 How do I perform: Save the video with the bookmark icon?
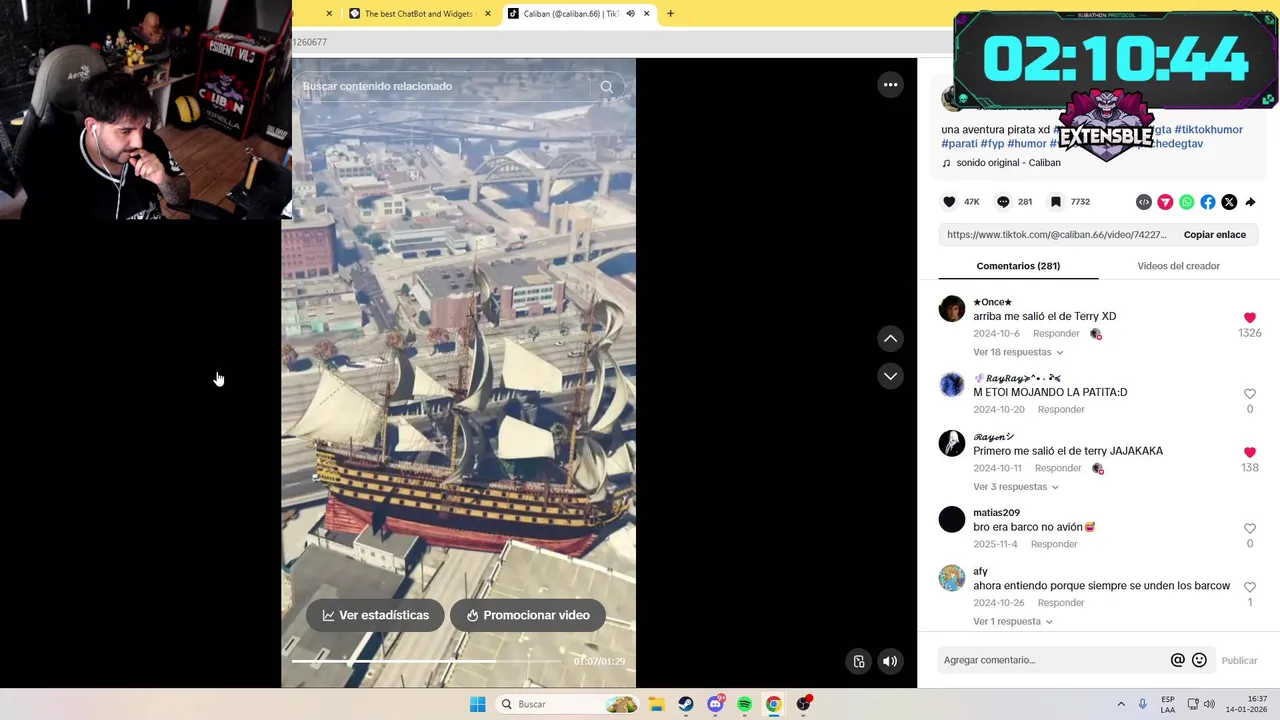[1056, 202]
